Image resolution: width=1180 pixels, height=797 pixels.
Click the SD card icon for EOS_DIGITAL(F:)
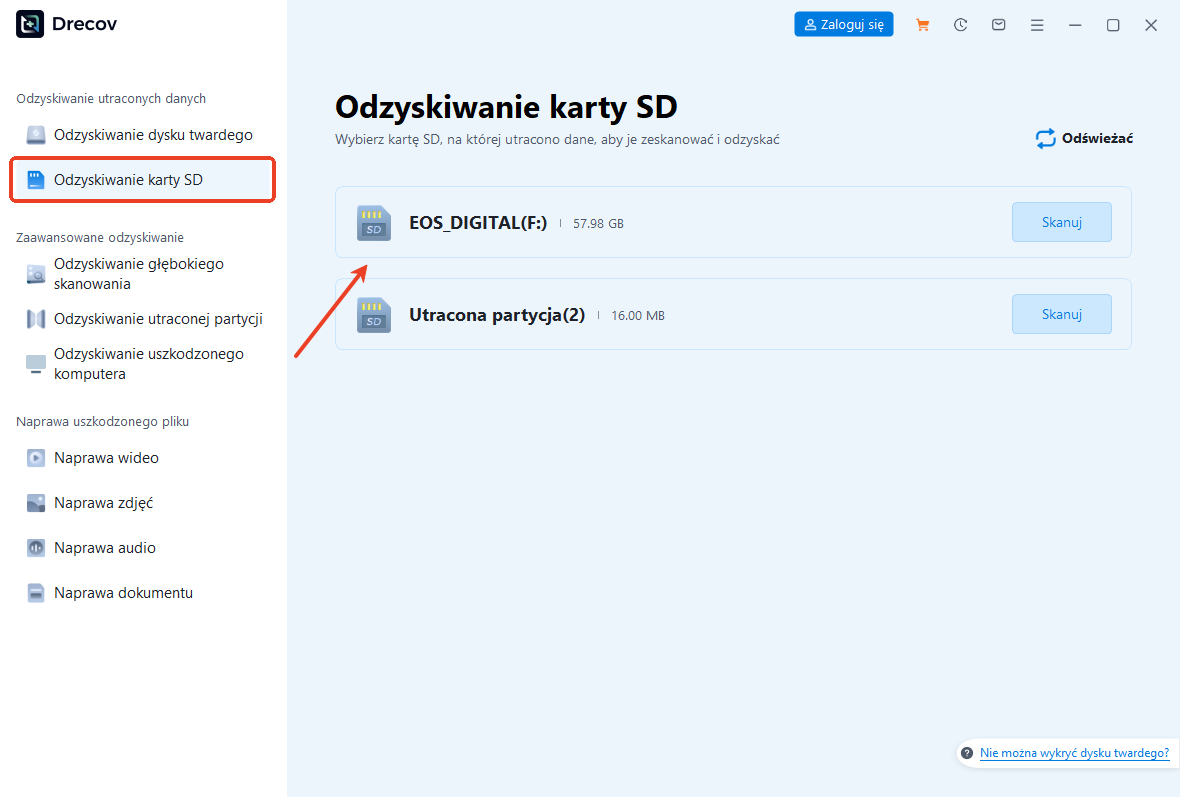373,222
